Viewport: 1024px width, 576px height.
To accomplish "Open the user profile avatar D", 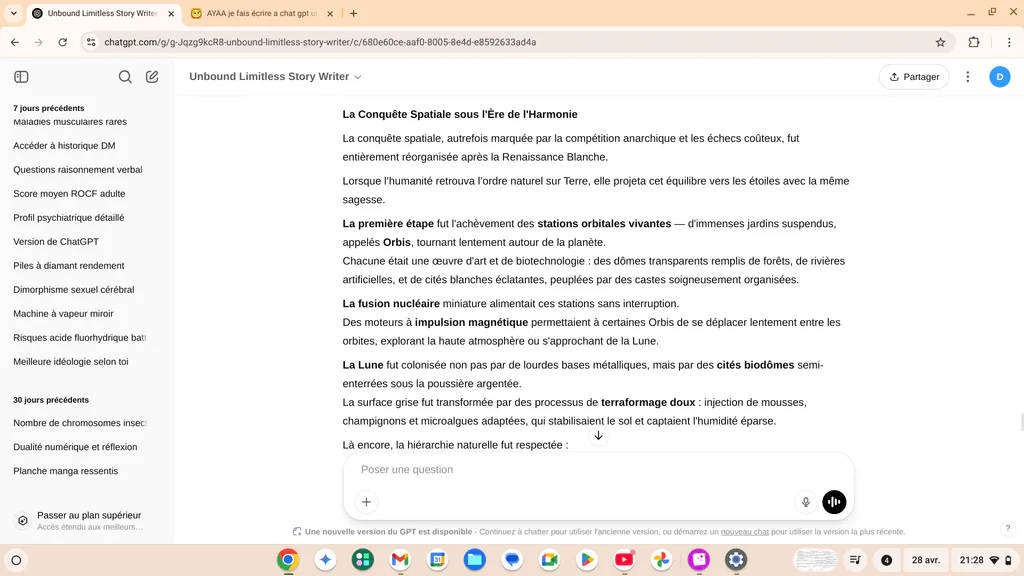I will coord(999,76).
